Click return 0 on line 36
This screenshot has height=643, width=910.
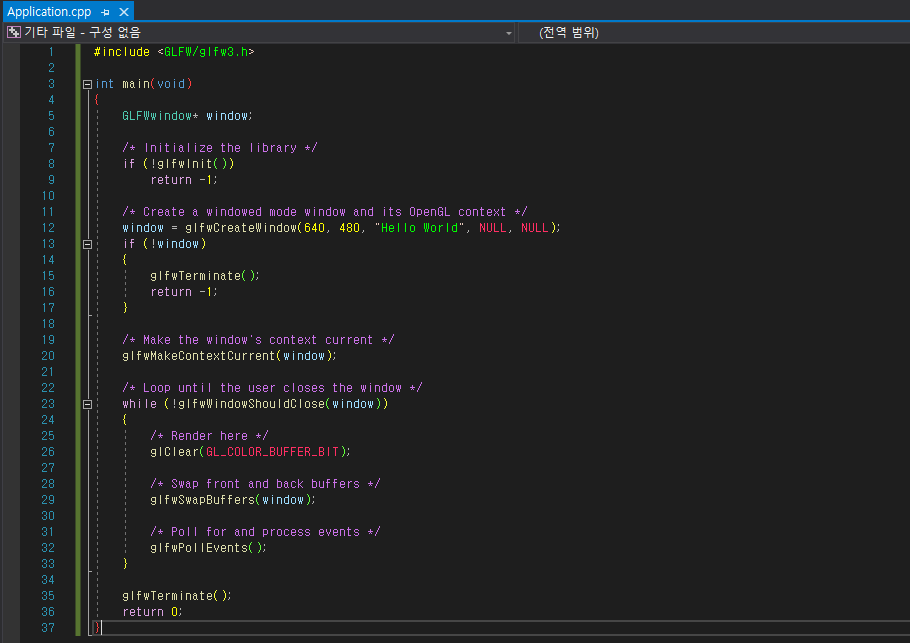click(152, 612)
